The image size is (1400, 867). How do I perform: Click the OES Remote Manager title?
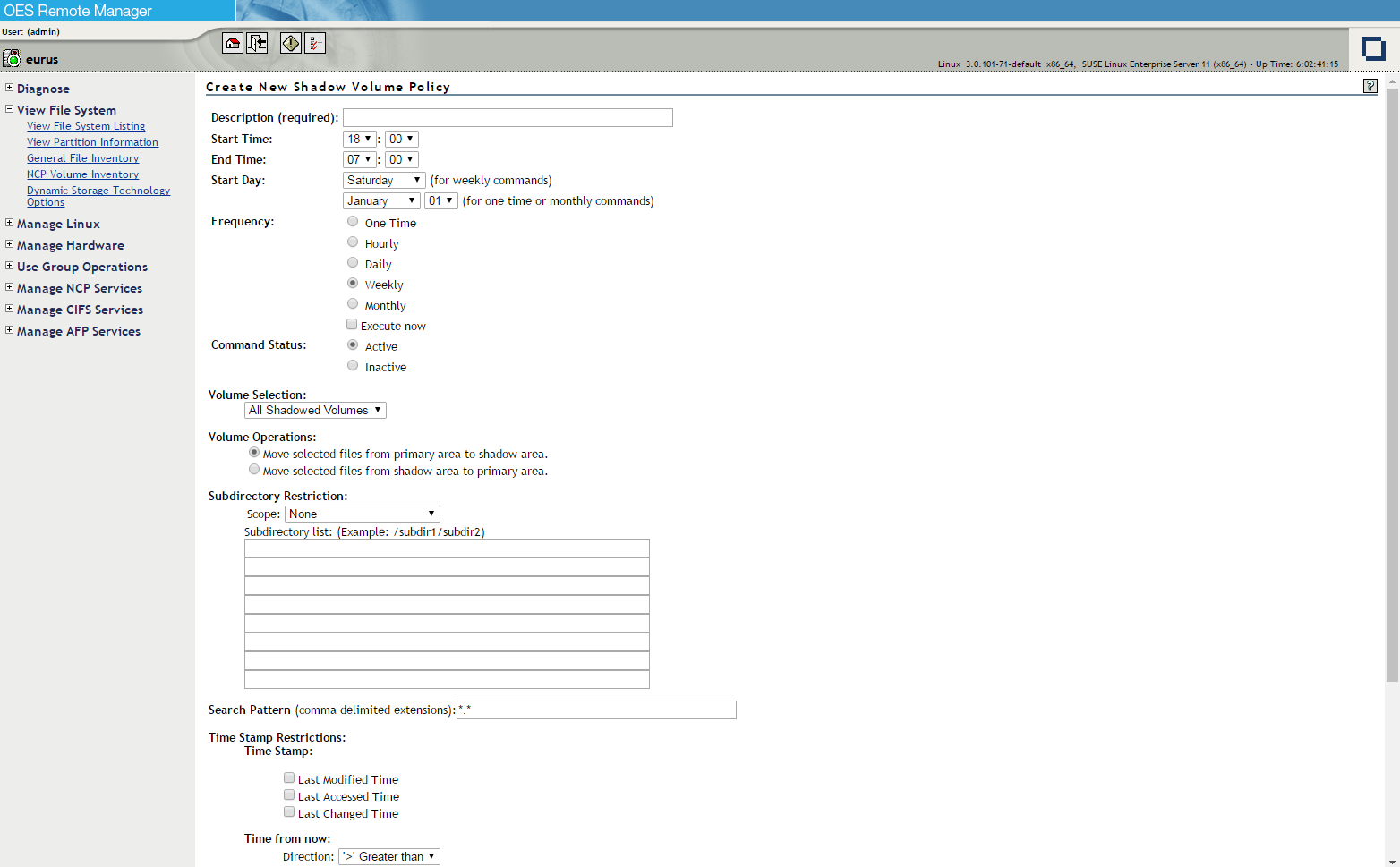point(78,11)
